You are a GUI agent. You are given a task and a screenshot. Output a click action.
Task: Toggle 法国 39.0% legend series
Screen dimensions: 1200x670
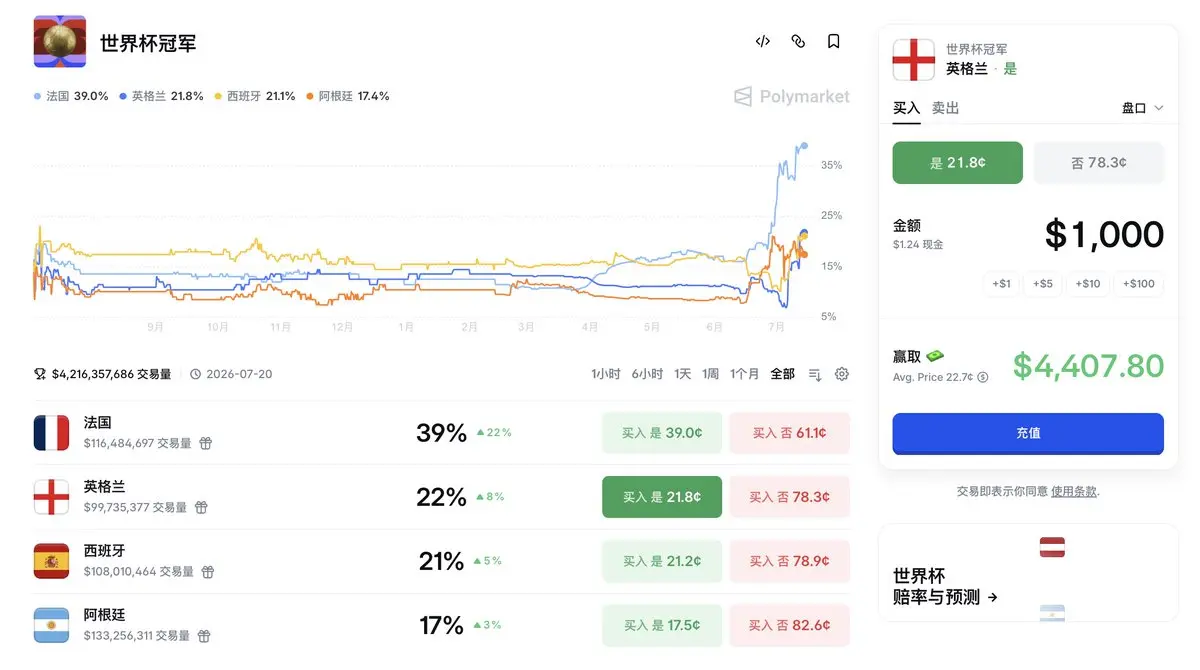(71, 96)
